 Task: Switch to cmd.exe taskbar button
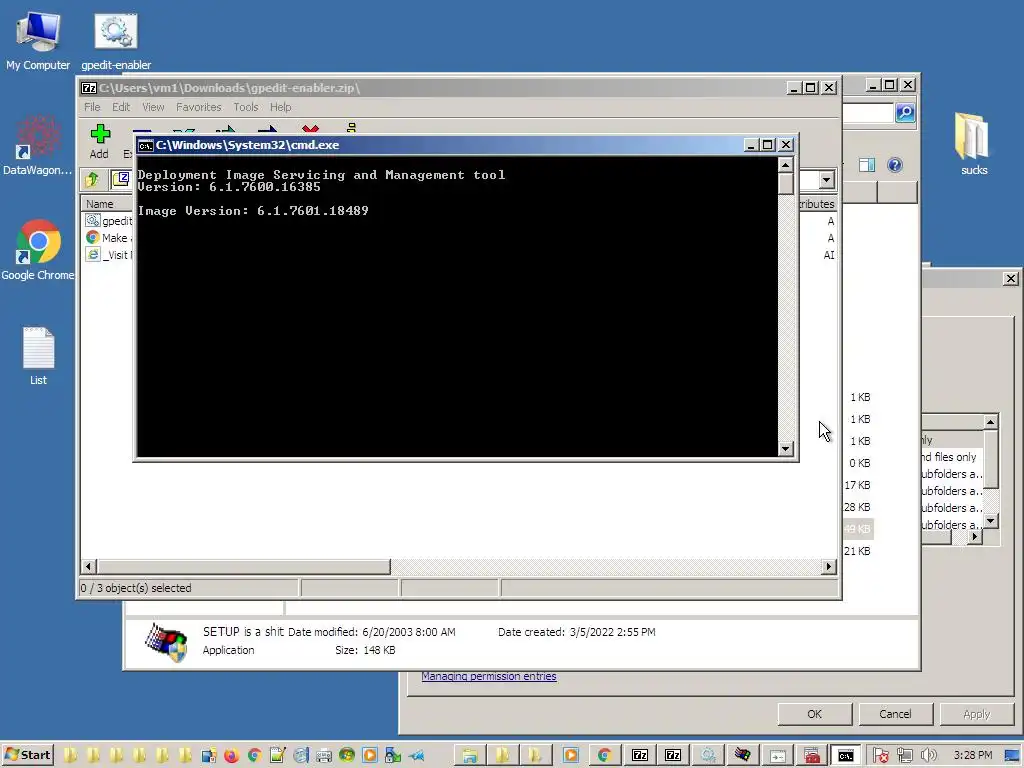pos(846,756)
